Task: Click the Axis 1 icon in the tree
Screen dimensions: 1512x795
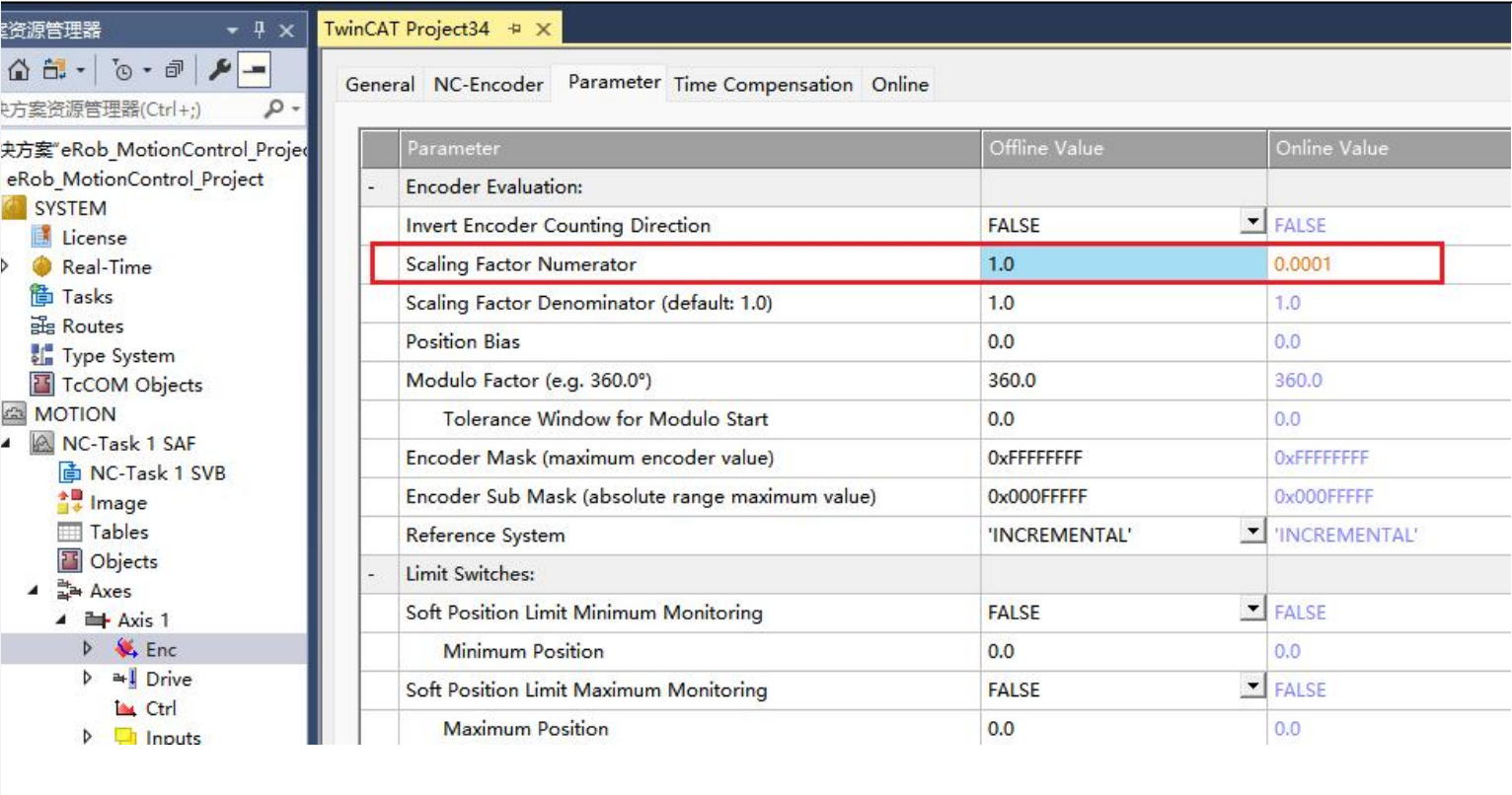Action: (97, 619)
